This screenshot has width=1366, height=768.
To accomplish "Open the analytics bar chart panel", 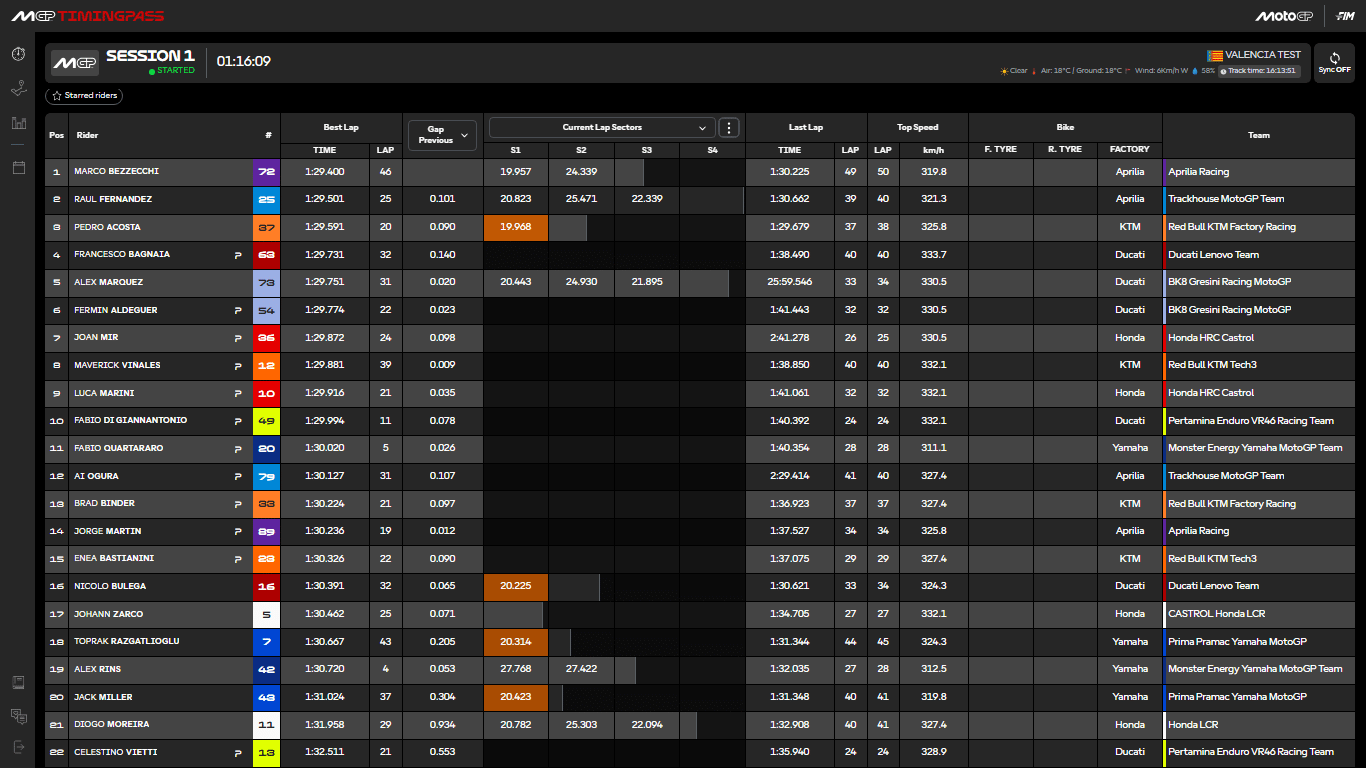I will coord(17,123).
